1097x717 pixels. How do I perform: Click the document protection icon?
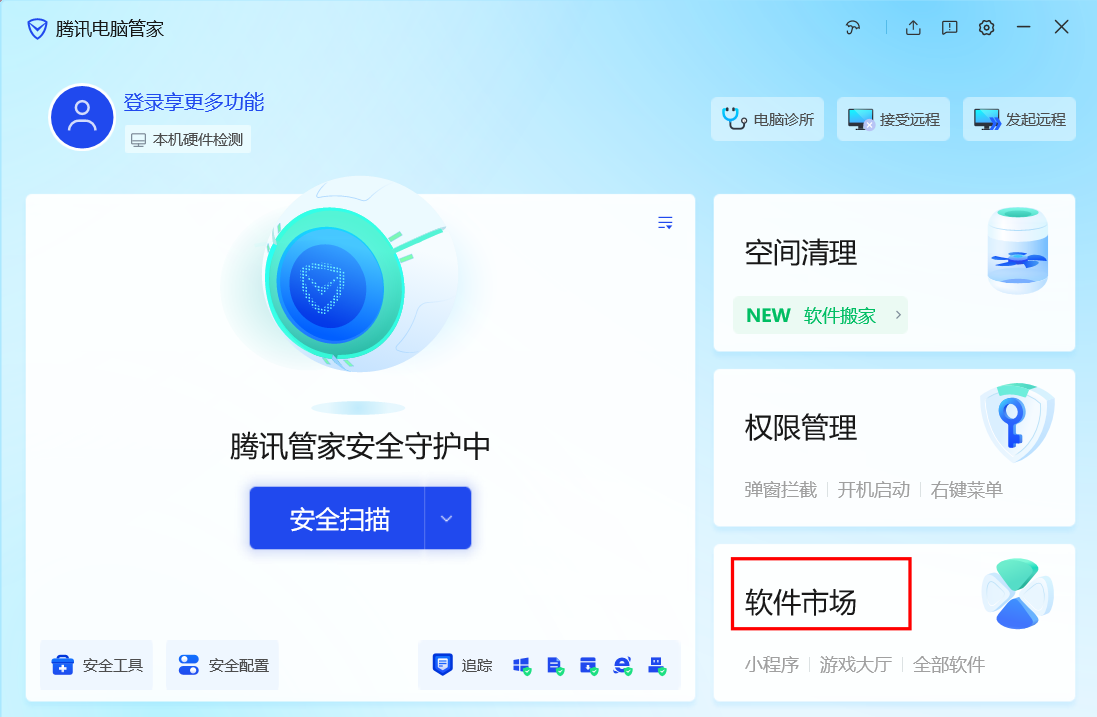pos(555,665)
